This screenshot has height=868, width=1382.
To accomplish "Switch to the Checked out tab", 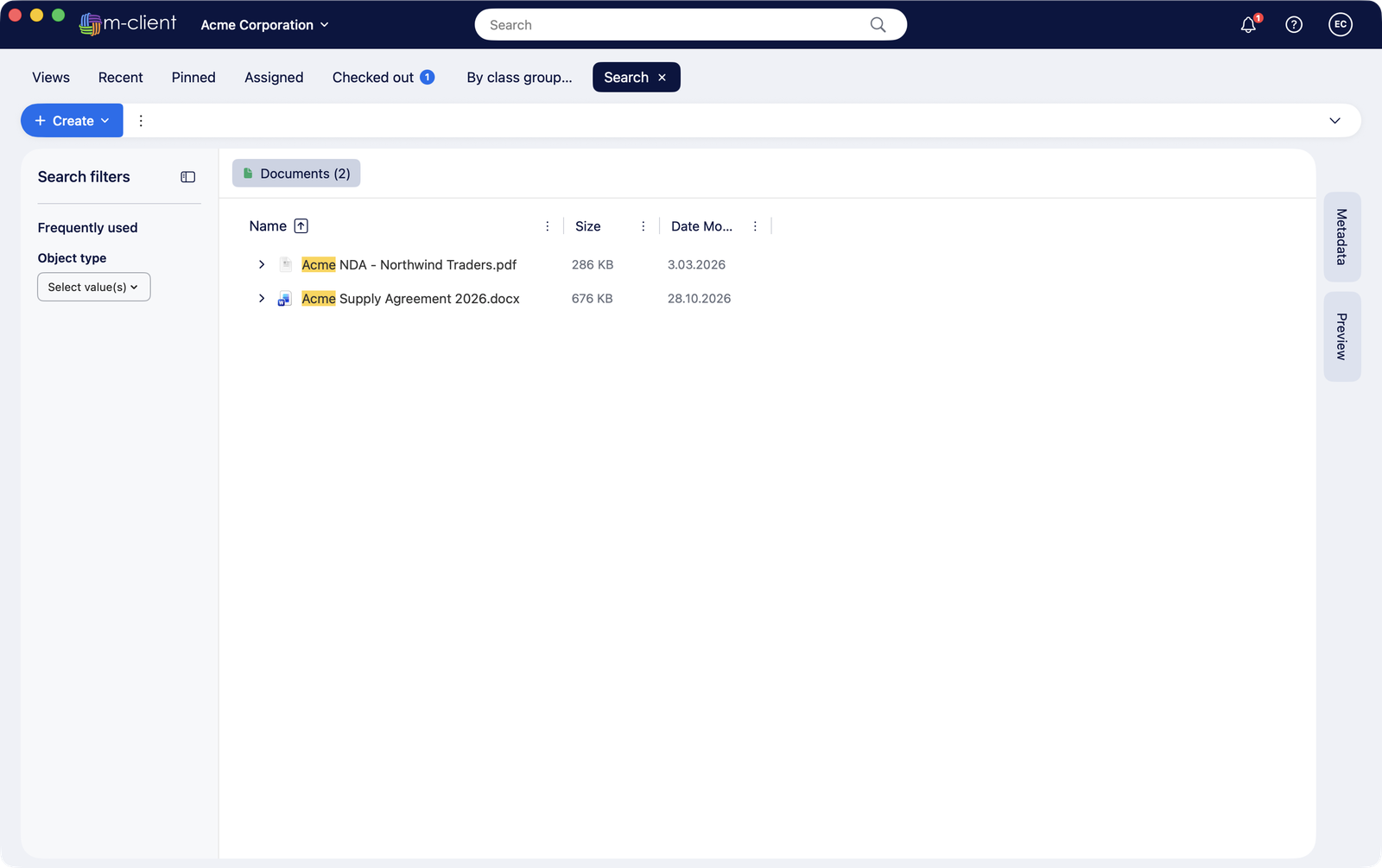I will pos(383,78).
